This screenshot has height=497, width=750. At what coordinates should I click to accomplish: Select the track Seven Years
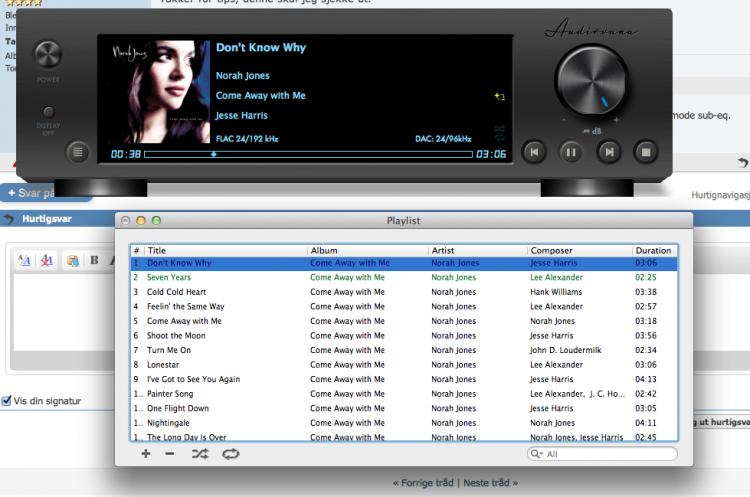point(404,277)
